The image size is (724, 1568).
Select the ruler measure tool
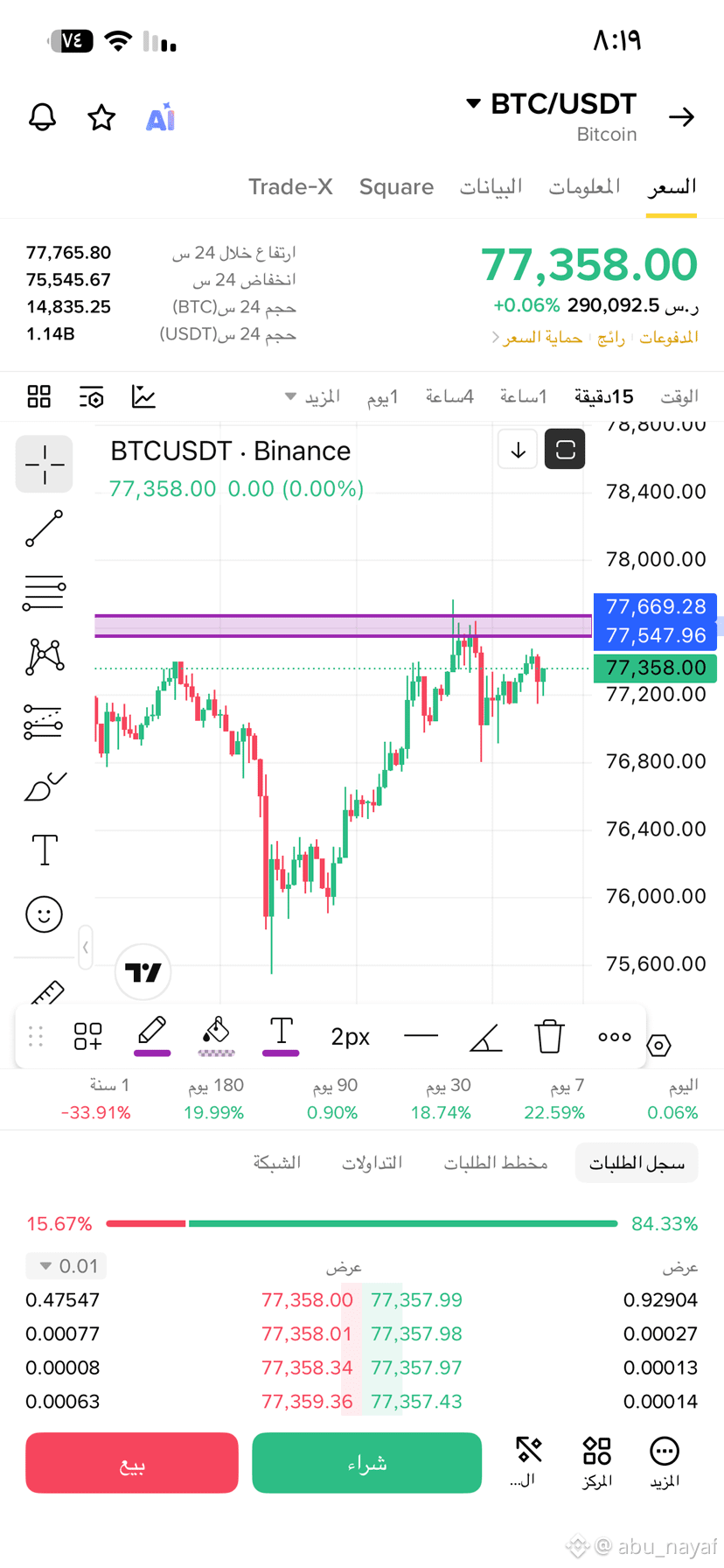pos(46,992)
